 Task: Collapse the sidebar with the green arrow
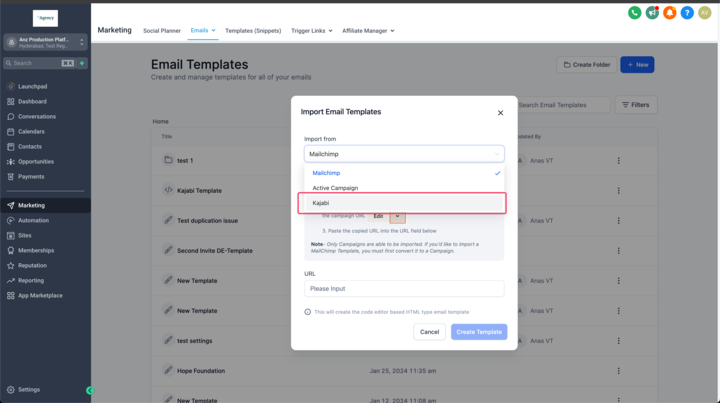(90, 390)
